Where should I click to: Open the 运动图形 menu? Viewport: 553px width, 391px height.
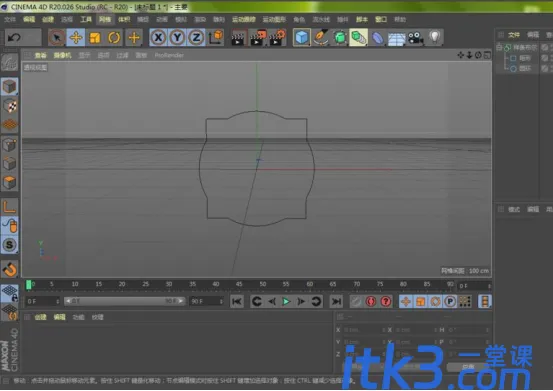274,19
